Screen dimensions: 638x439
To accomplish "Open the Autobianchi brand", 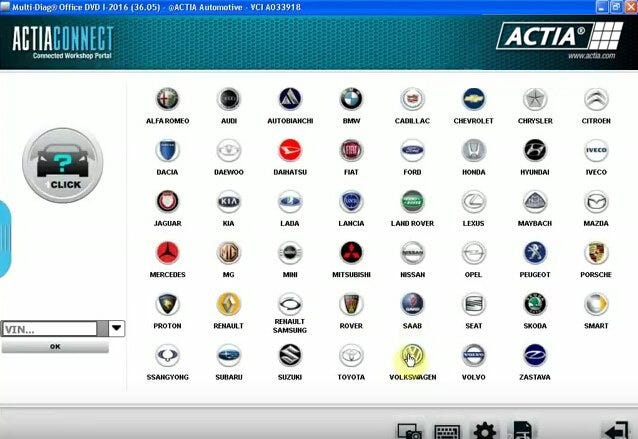I will coord(290,99).
